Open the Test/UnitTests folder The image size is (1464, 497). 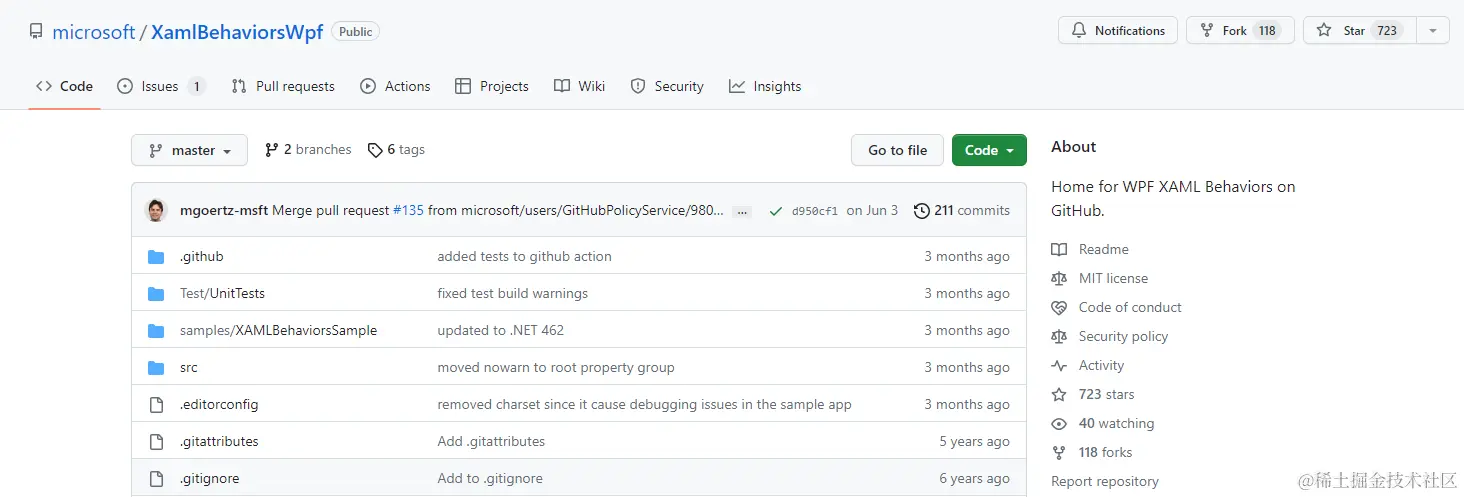click(222, 294)
